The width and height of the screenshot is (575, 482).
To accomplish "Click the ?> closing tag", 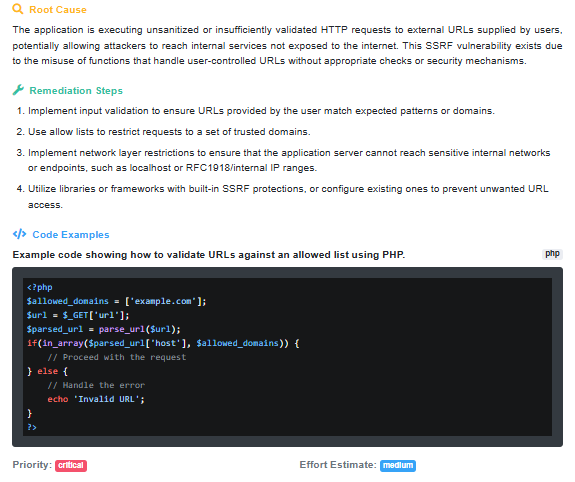I will (x=32, y=427).
